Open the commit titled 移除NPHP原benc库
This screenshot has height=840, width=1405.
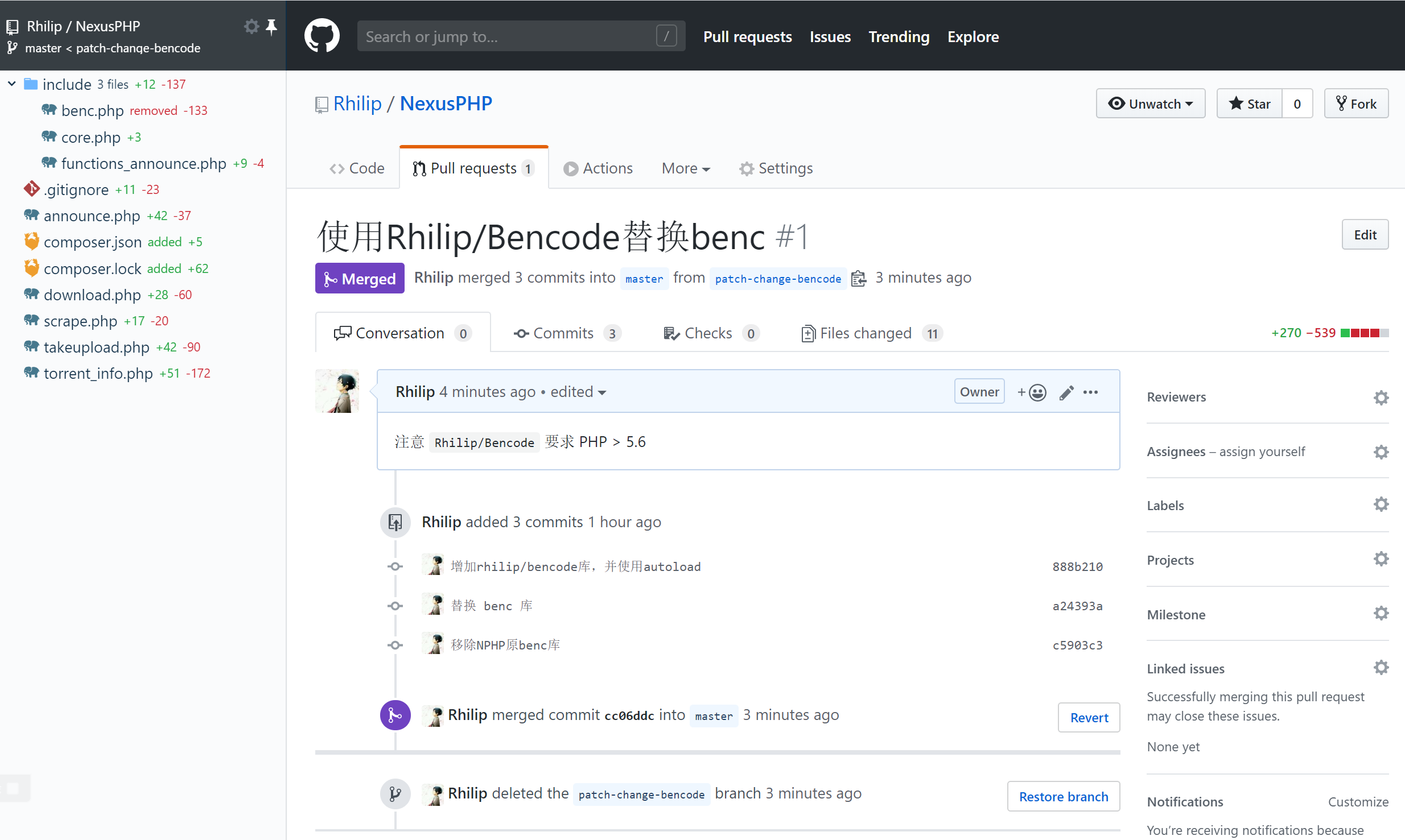coord(505,645)
